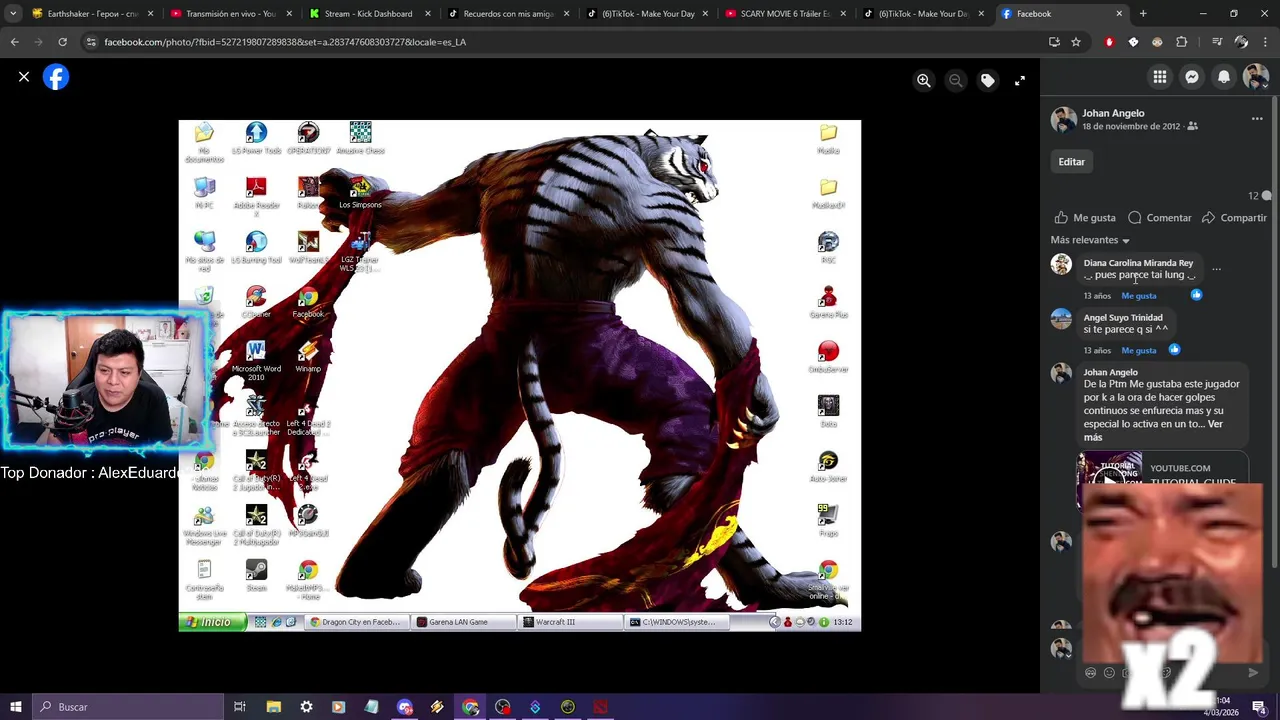Open the red Dota 2 taskbar icon
This screenshot has height=720, width=1280.
coord(600,707)
